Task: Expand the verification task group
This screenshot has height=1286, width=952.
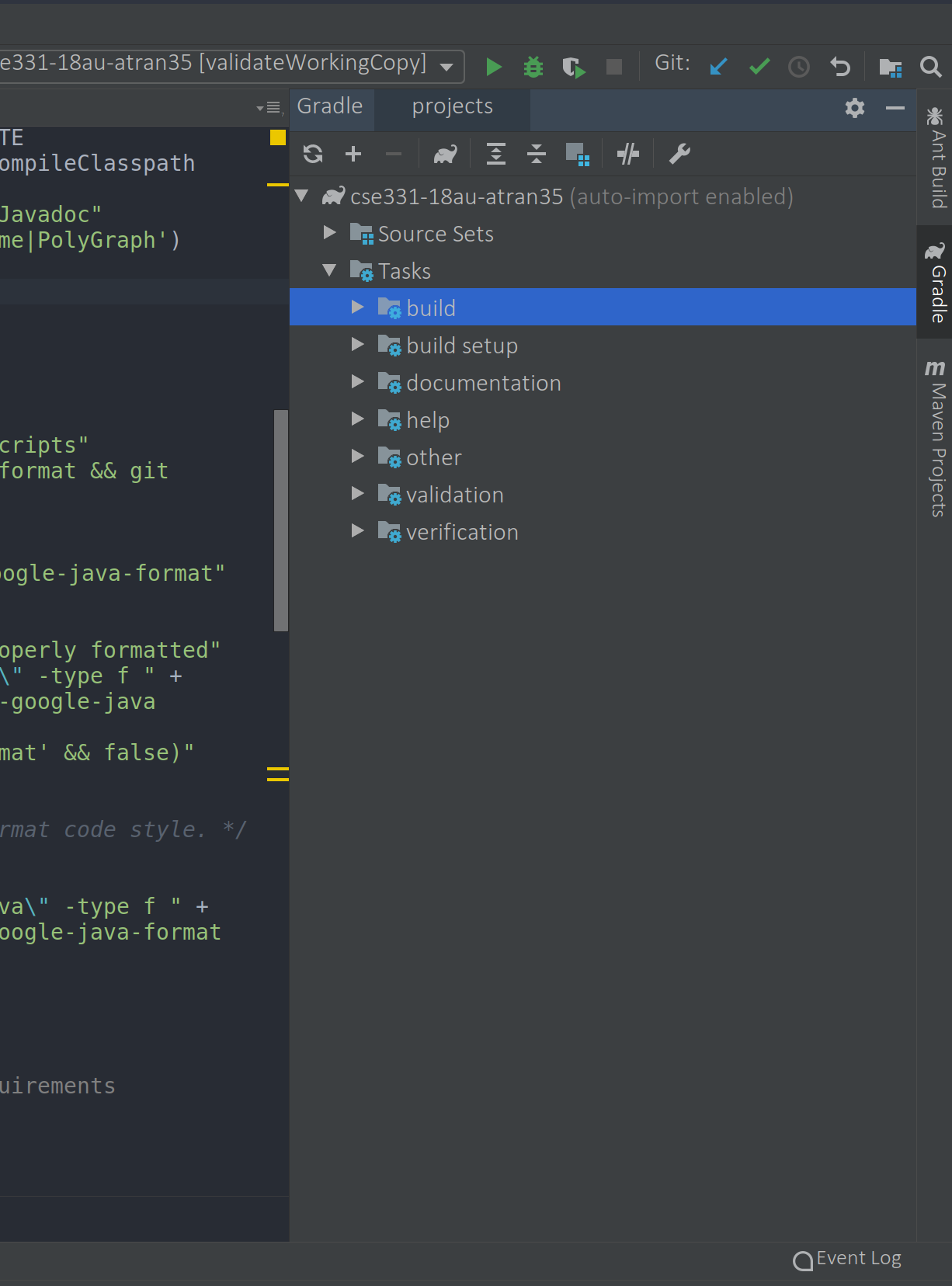Action: (357, 531)
